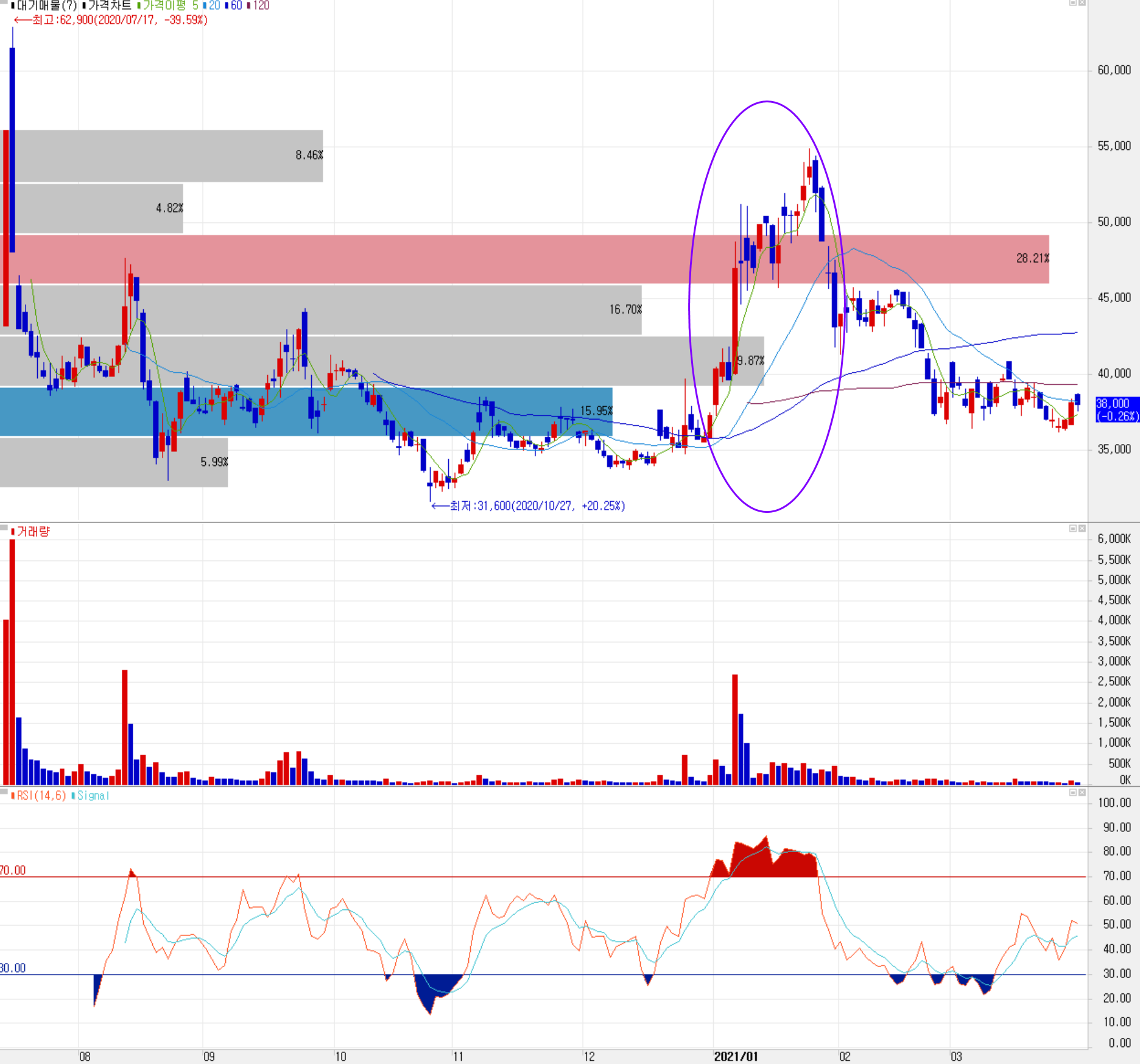
Task: Click the 100.00 RSI axis label
Action: [x=1114, y=803]
